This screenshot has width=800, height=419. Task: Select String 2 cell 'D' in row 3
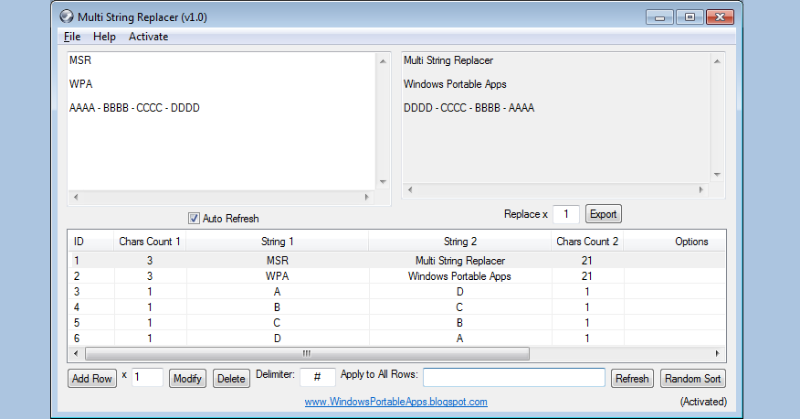click(460, 292)
